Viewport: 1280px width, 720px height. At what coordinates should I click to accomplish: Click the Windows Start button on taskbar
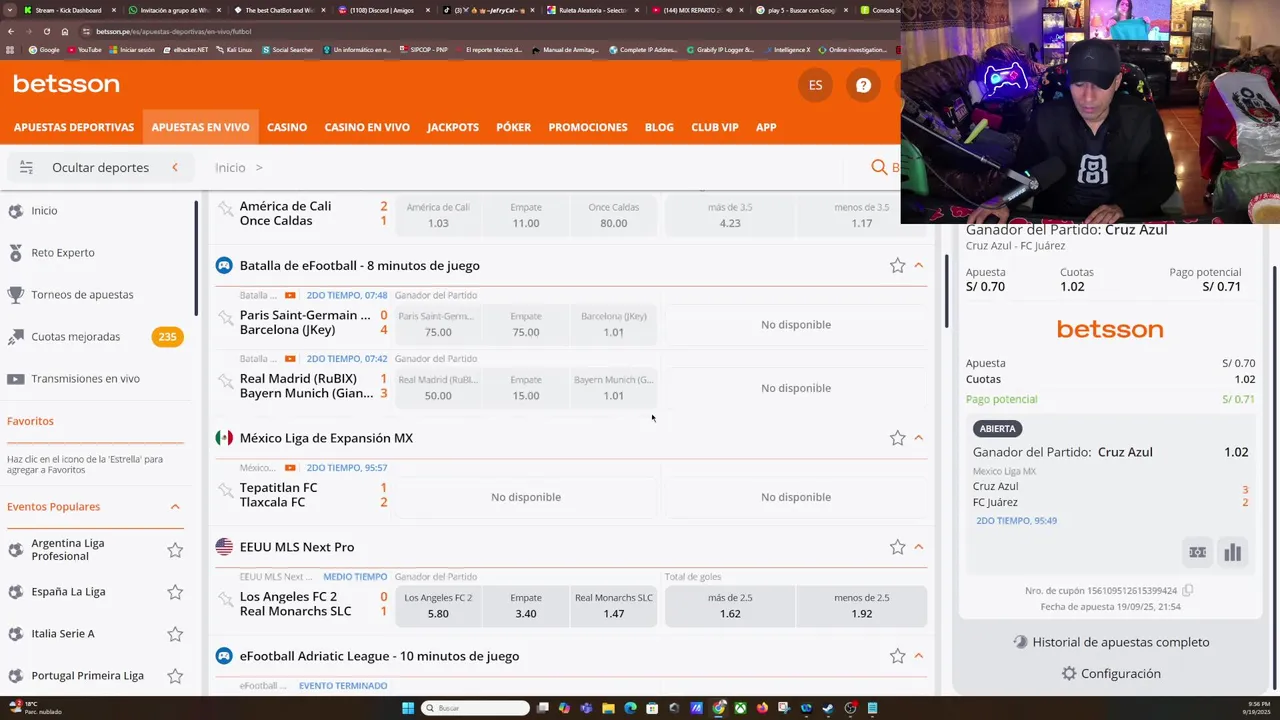(x=408, y=708)
